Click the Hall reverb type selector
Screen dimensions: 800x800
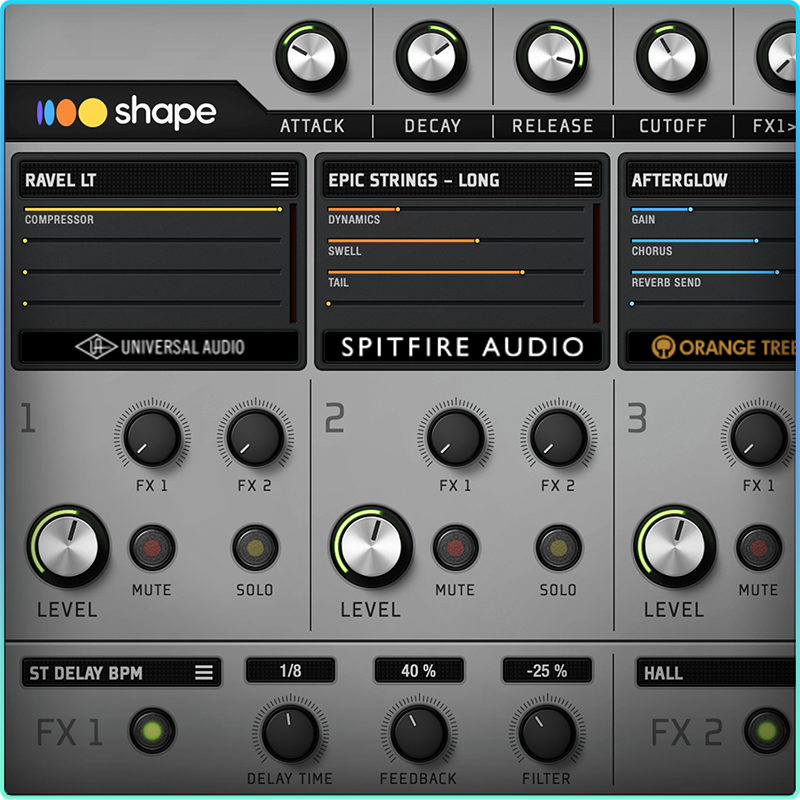pyautogui.click(x=716, y=673)
